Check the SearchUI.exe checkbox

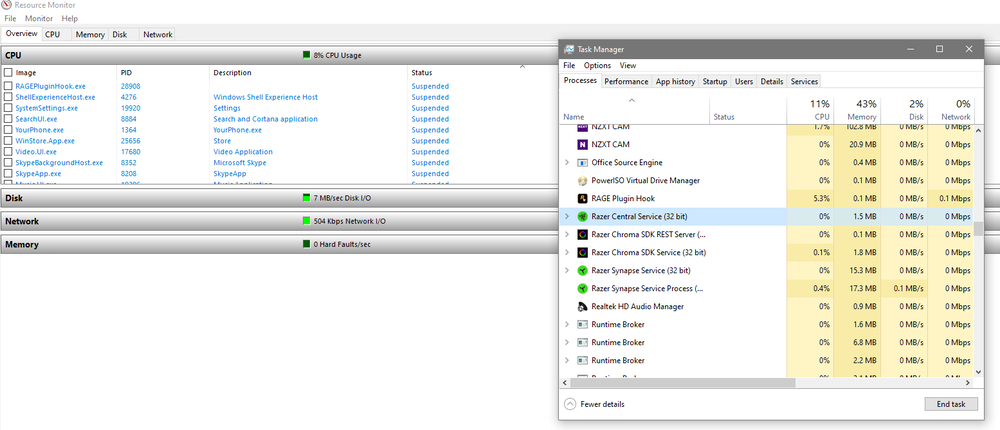[x=8, y=119]
